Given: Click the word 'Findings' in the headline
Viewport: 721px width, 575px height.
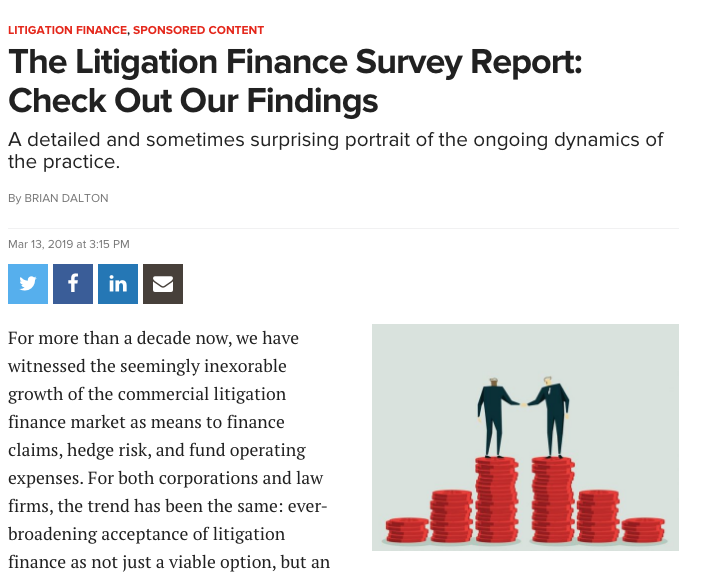Looking at the screenshot, I should (x=313, y=101).
